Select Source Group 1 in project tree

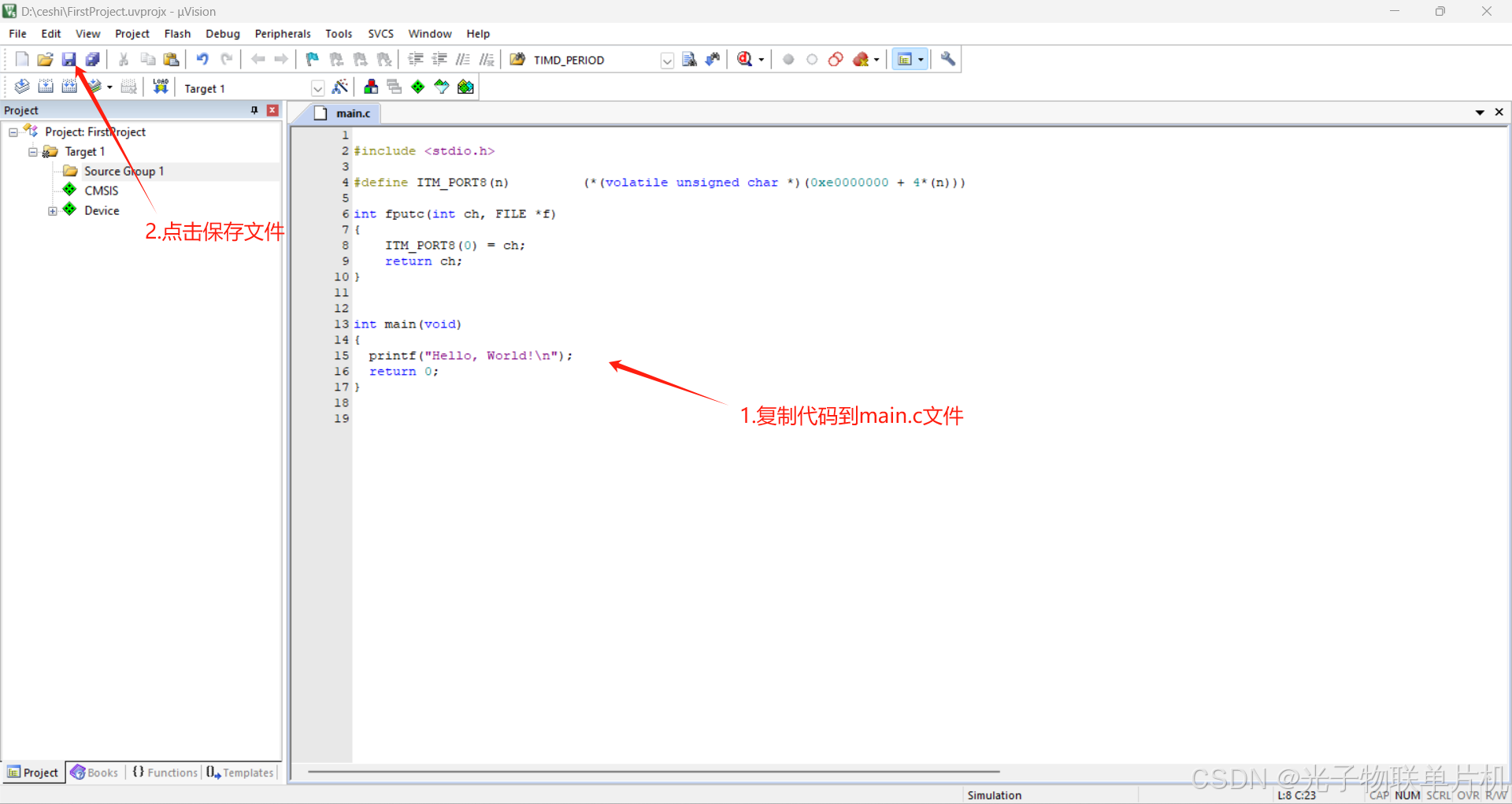click(x=124, y=172)
